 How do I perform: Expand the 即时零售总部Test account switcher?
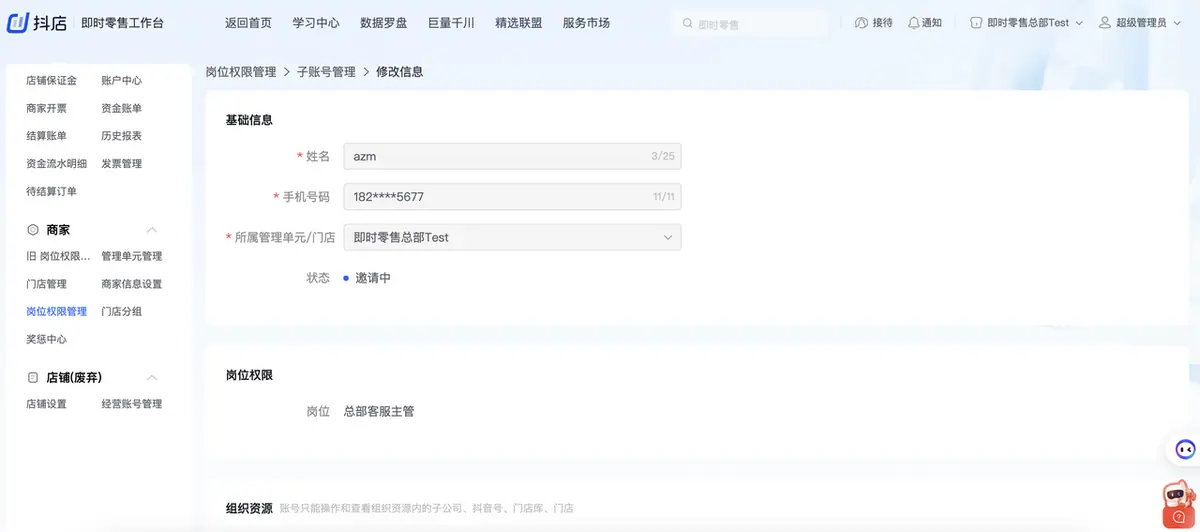[1079, 23]
